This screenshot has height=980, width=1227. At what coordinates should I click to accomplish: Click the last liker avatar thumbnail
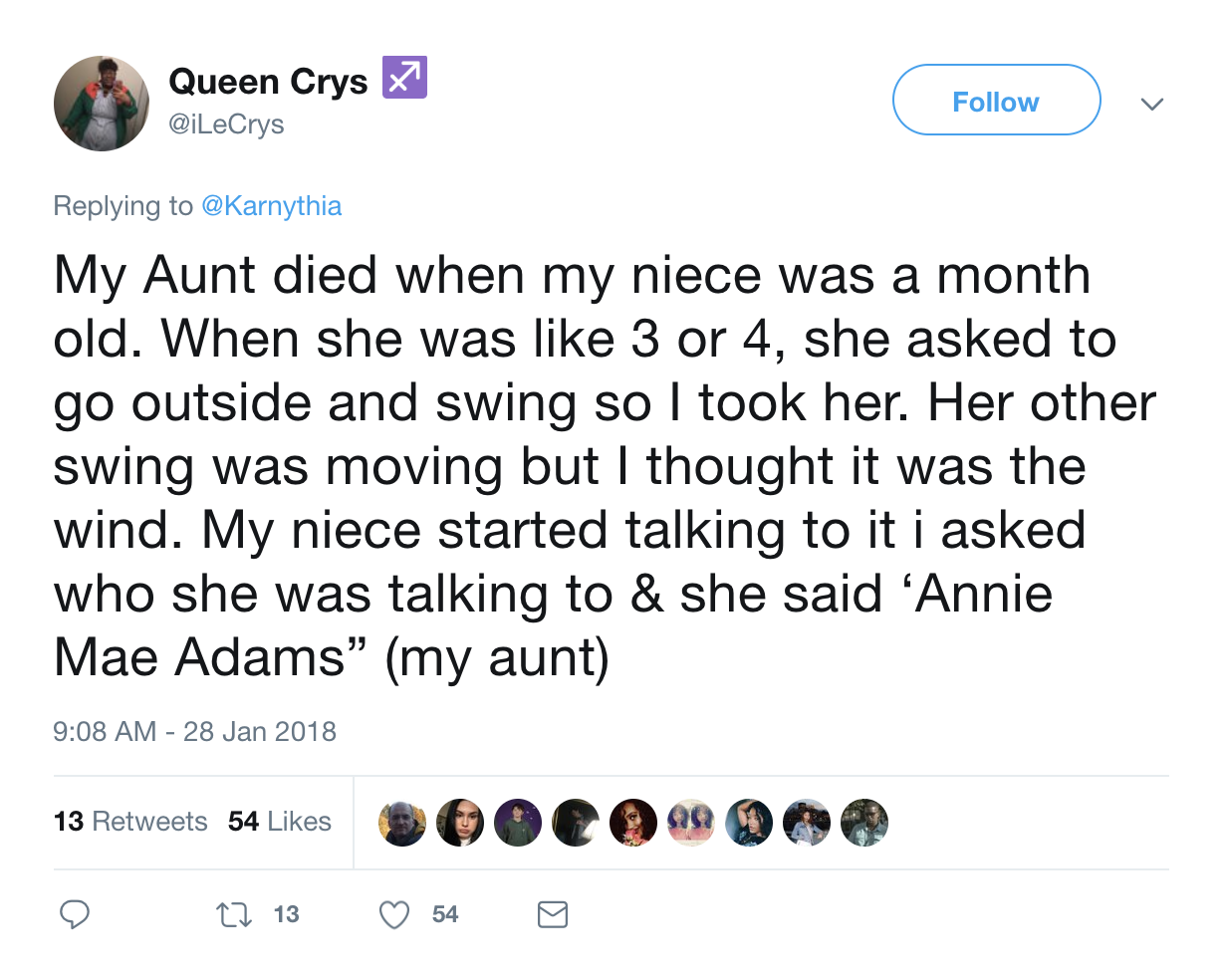864,823
